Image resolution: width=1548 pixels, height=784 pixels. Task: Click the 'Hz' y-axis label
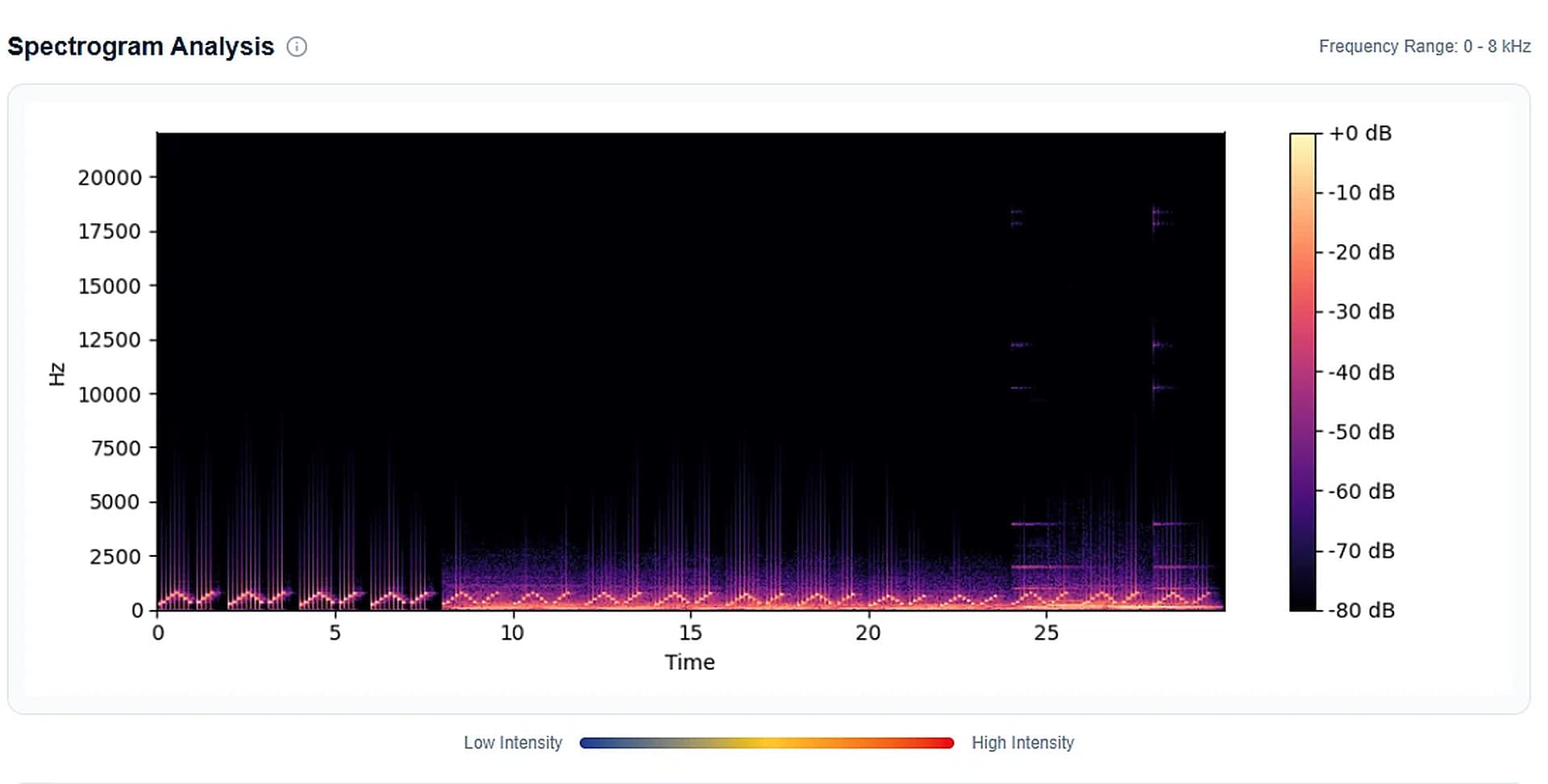point(56,374)
